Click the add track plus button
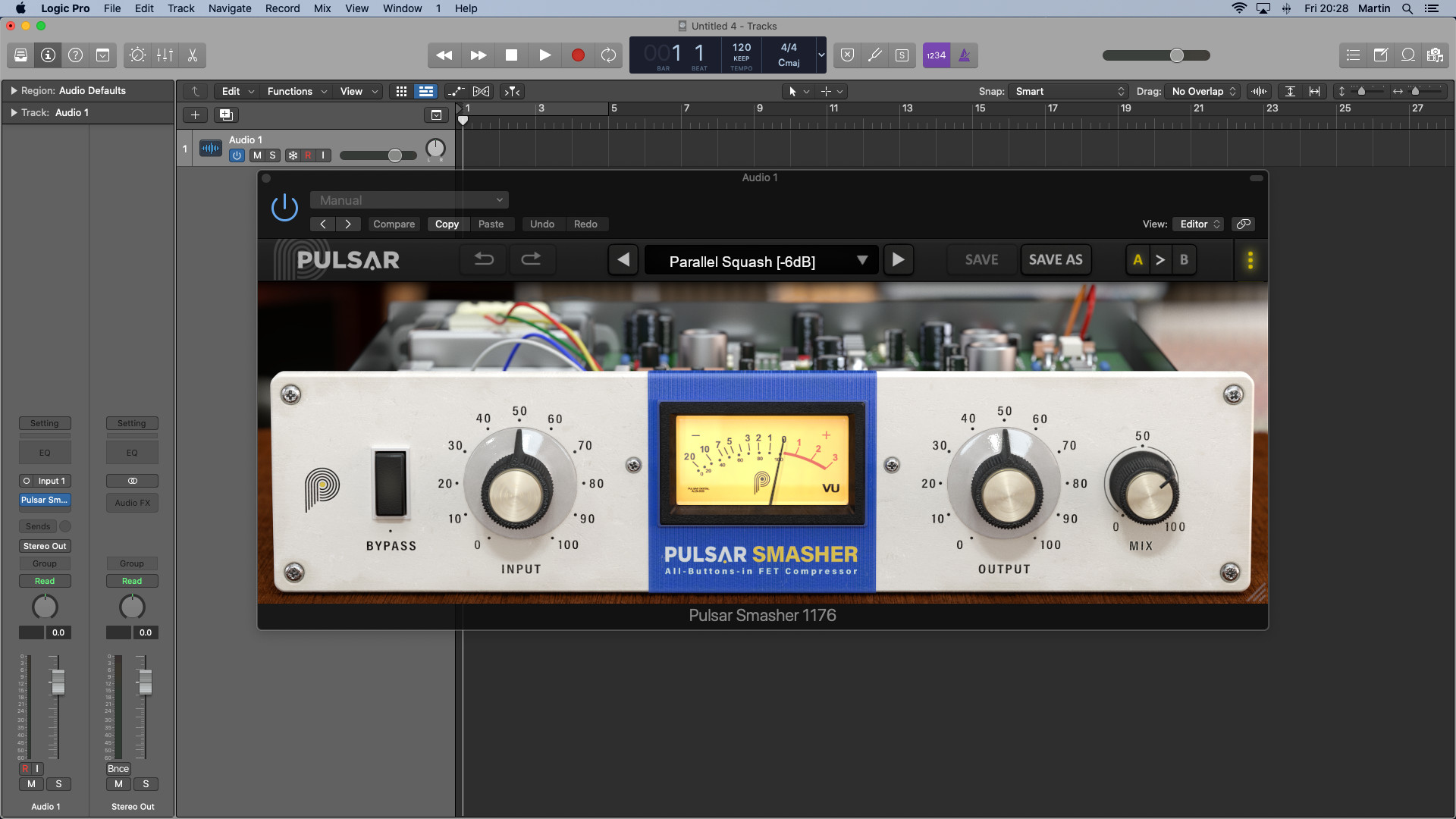Screen dimensions: 1456x819 point(195,115)
